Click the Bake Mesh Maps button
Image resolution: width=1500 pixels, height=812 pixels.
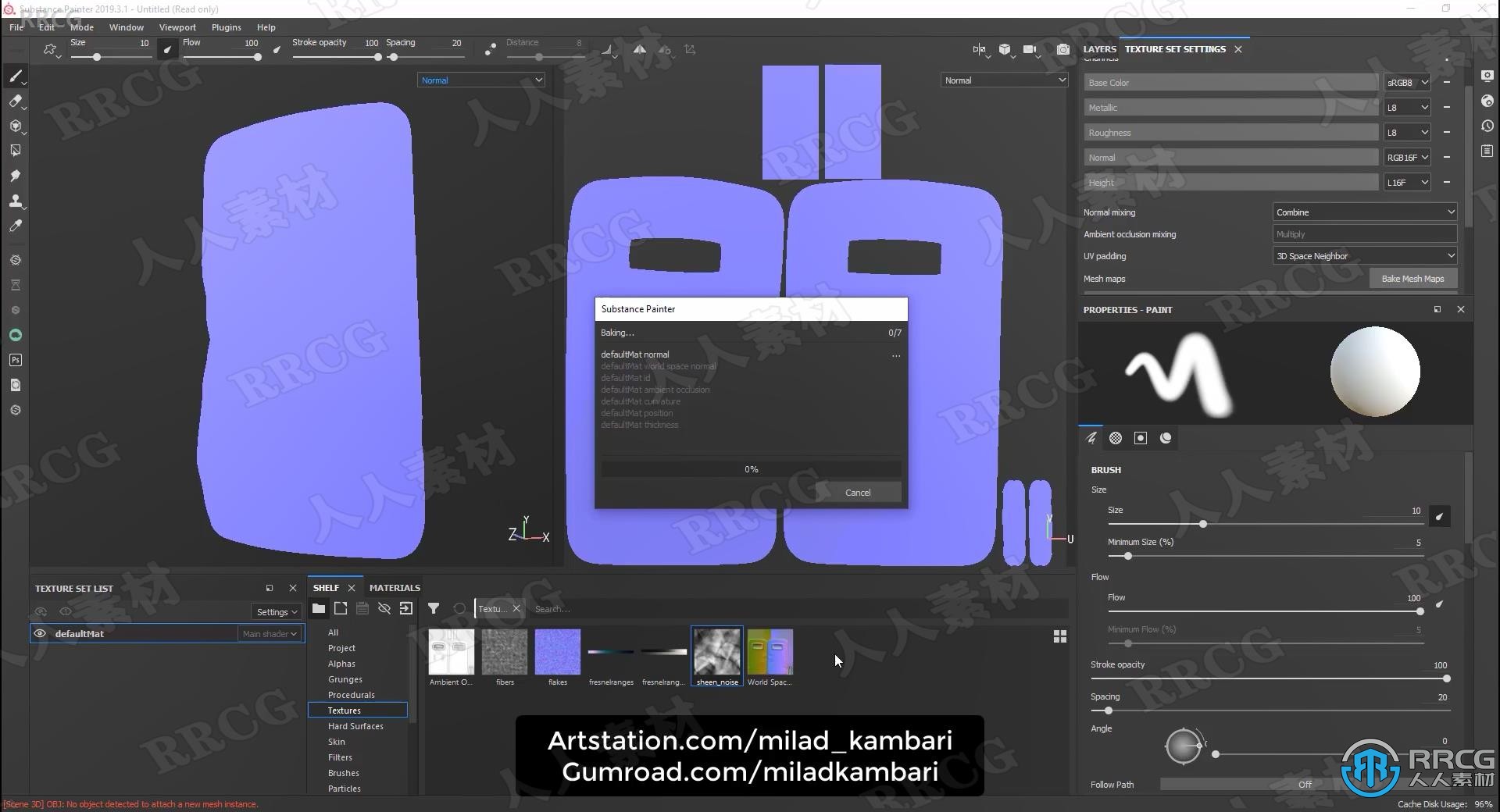coord(1412,278)
